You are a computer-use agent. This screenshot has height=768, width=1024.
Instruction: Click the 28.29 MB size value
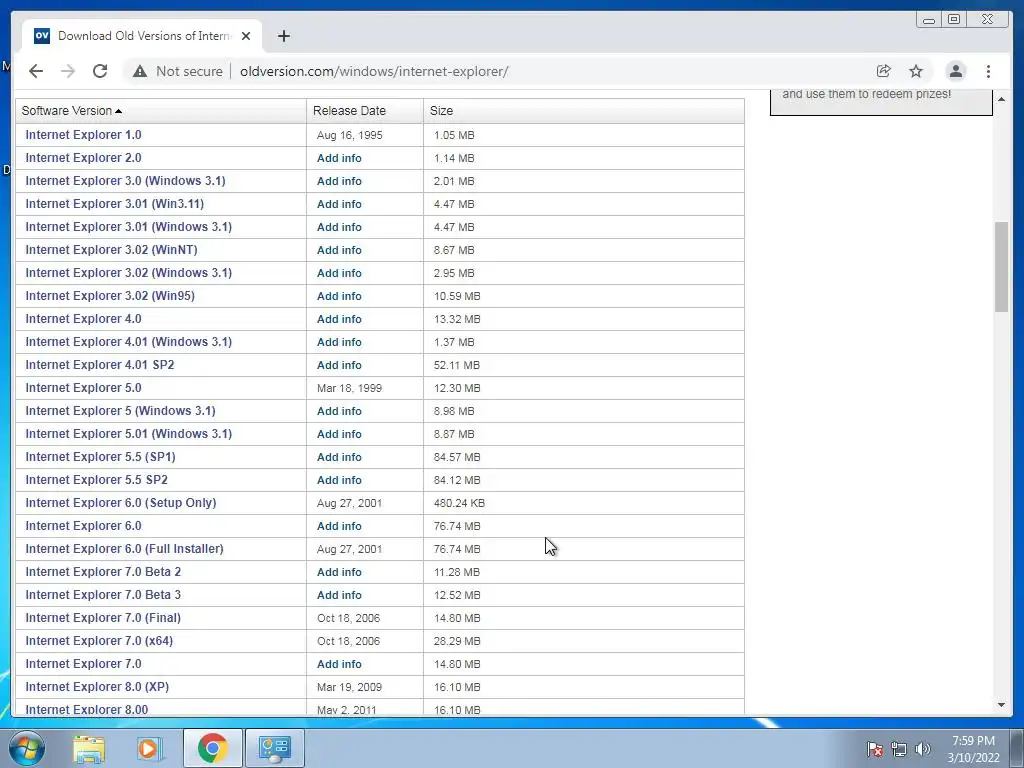click(456, 641)
